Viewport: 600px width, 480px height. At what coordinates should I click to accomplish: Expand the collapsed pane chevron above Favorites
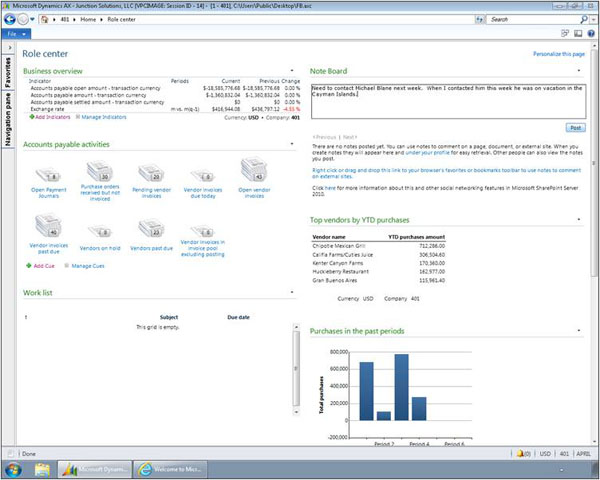pyautogui.click(x=10, y=48)
